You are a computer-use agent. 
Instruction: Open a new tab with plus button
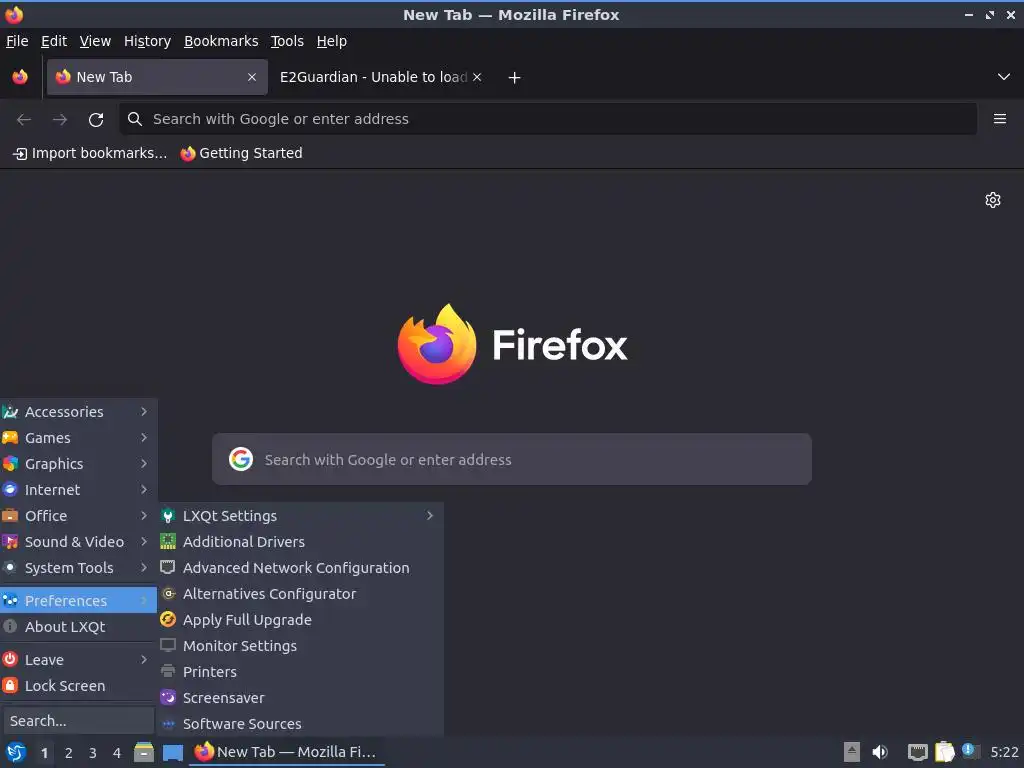515,78
